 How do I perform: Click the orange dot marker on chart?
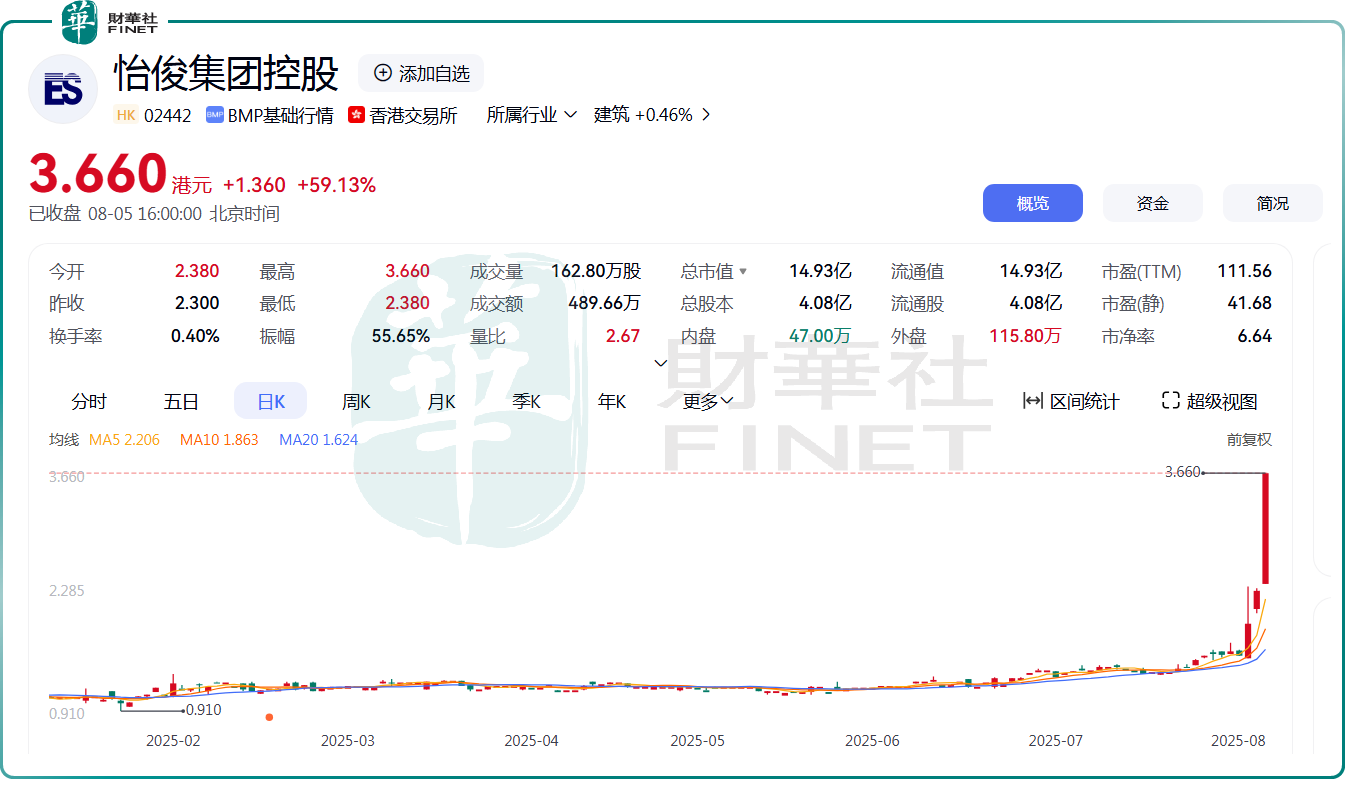[x=269, y=717]
